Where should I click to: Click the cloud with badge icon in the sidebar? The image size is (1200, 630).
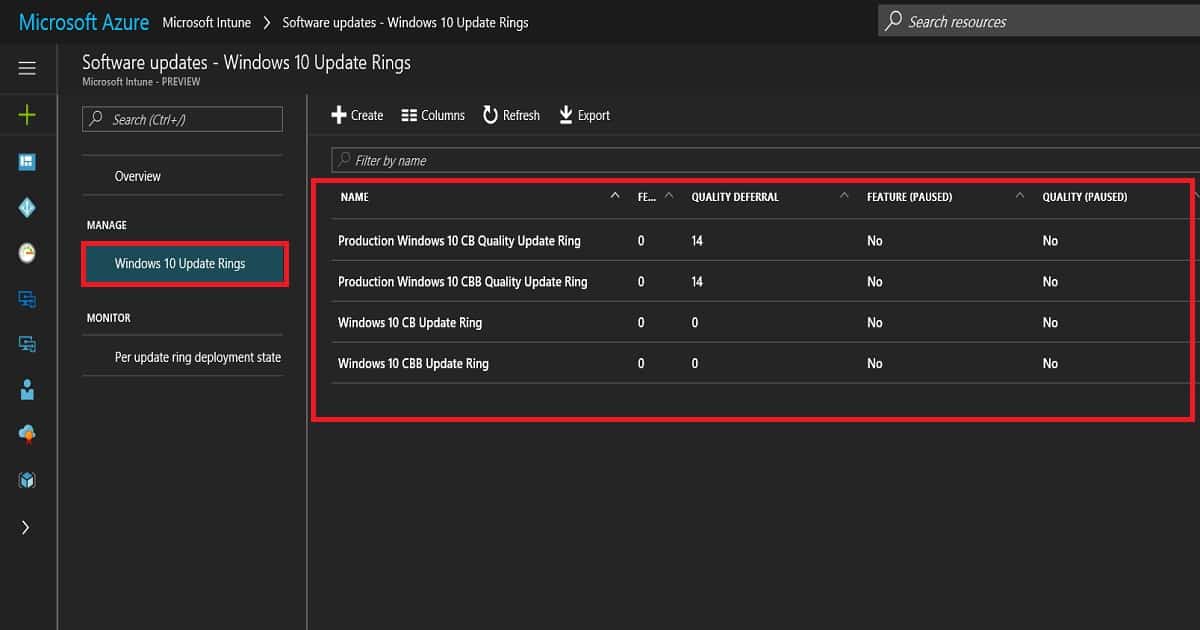(27, 434)
